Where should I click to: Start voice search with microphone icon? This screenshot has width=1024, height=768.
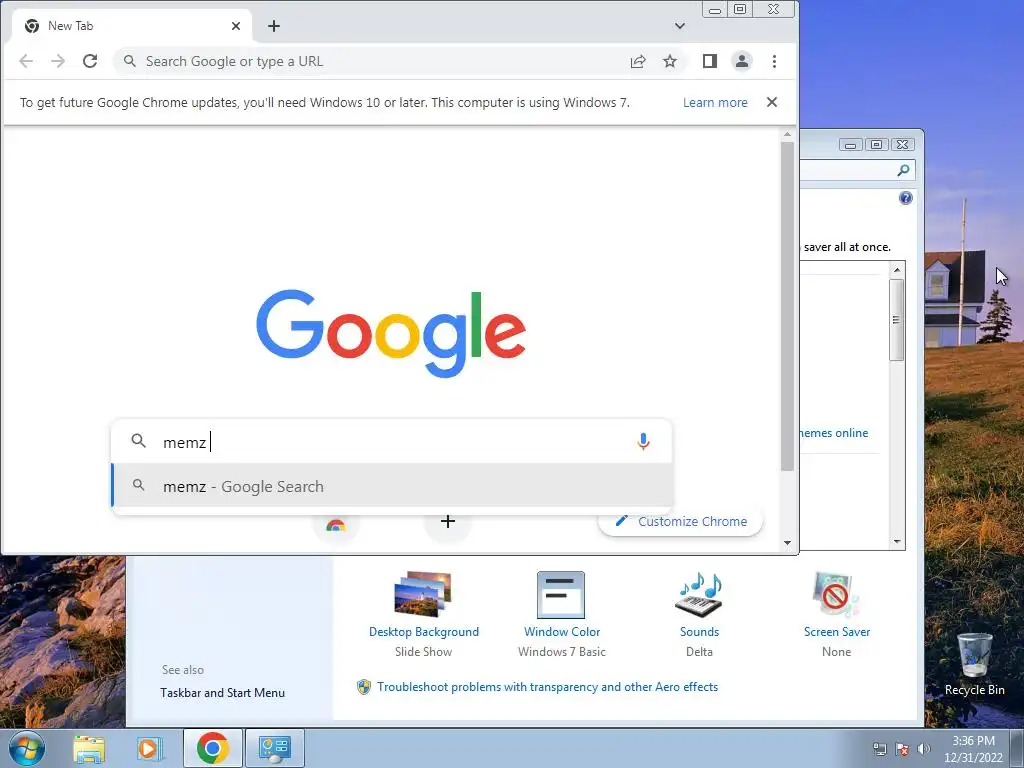click(643, 442)
